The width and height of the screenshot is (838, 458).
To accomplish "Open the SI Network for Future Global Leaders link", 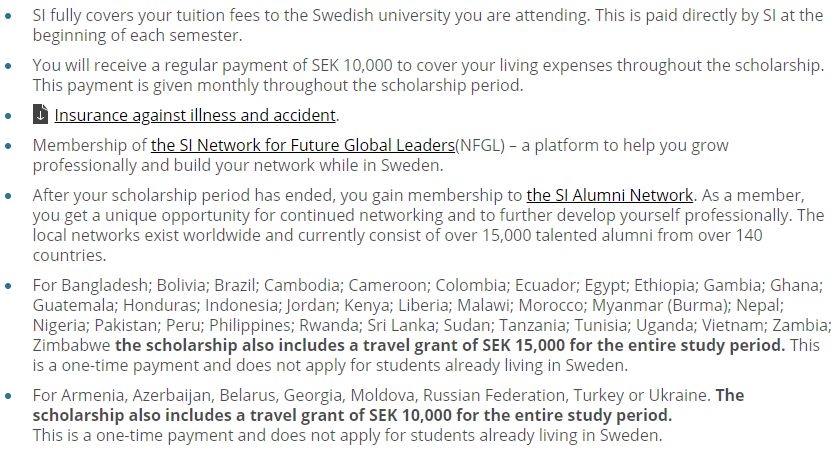I will pyautogui.click(x=302, y=145).
